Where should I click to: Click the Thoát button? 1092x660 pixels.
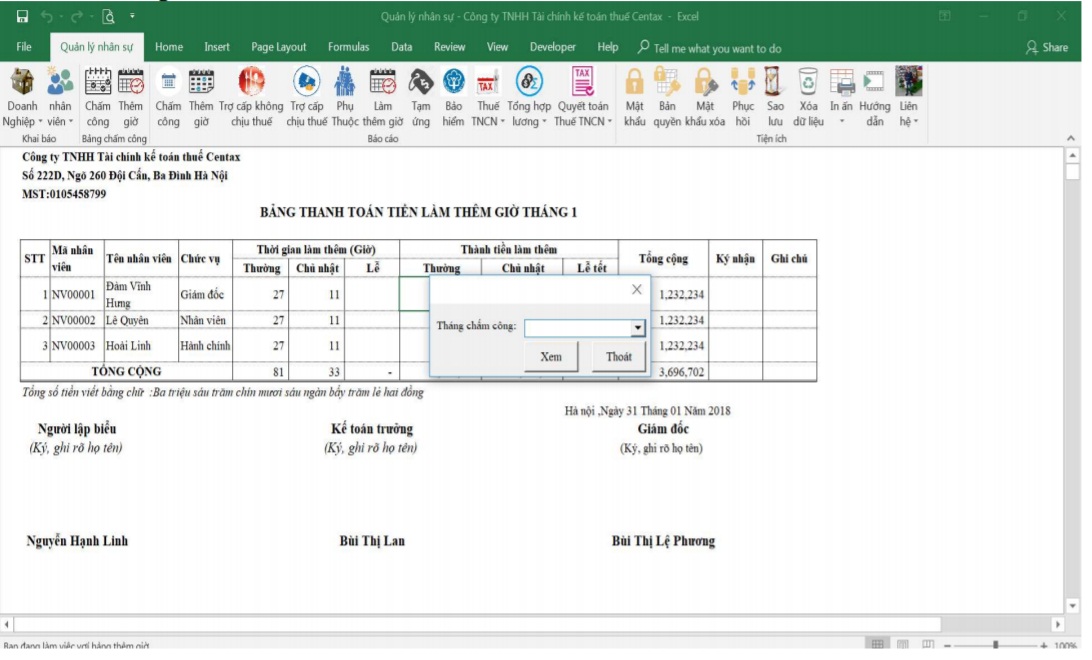tap(618, 357)
